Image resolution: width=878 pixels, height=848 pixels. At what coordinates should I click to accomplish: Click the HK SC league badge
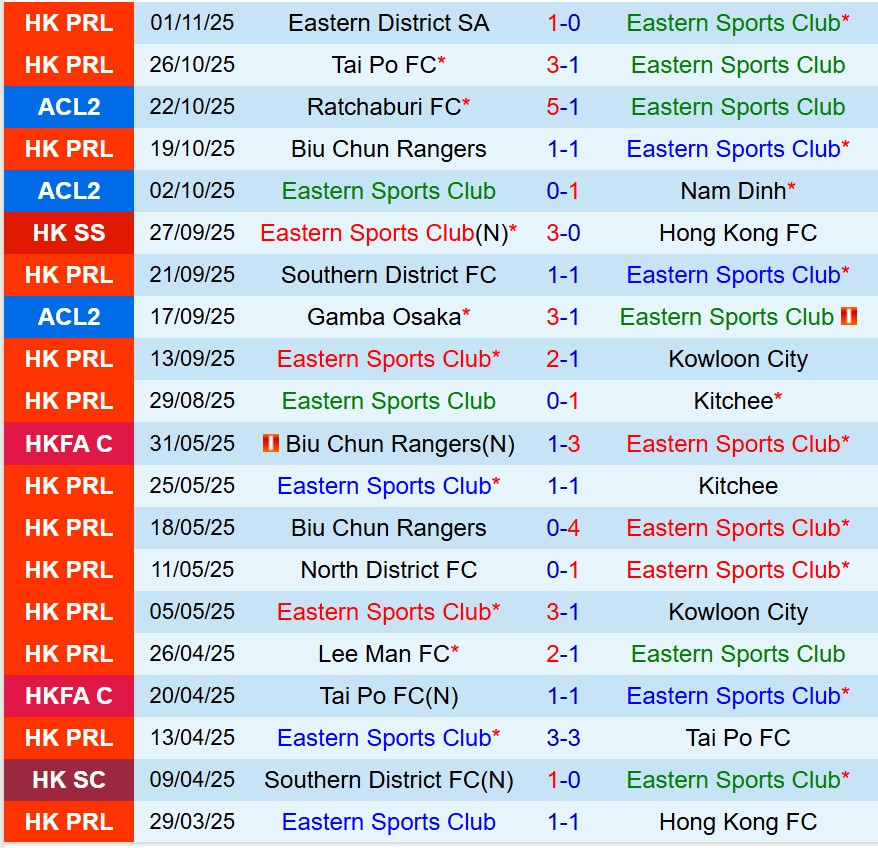[x=69, y=780]
